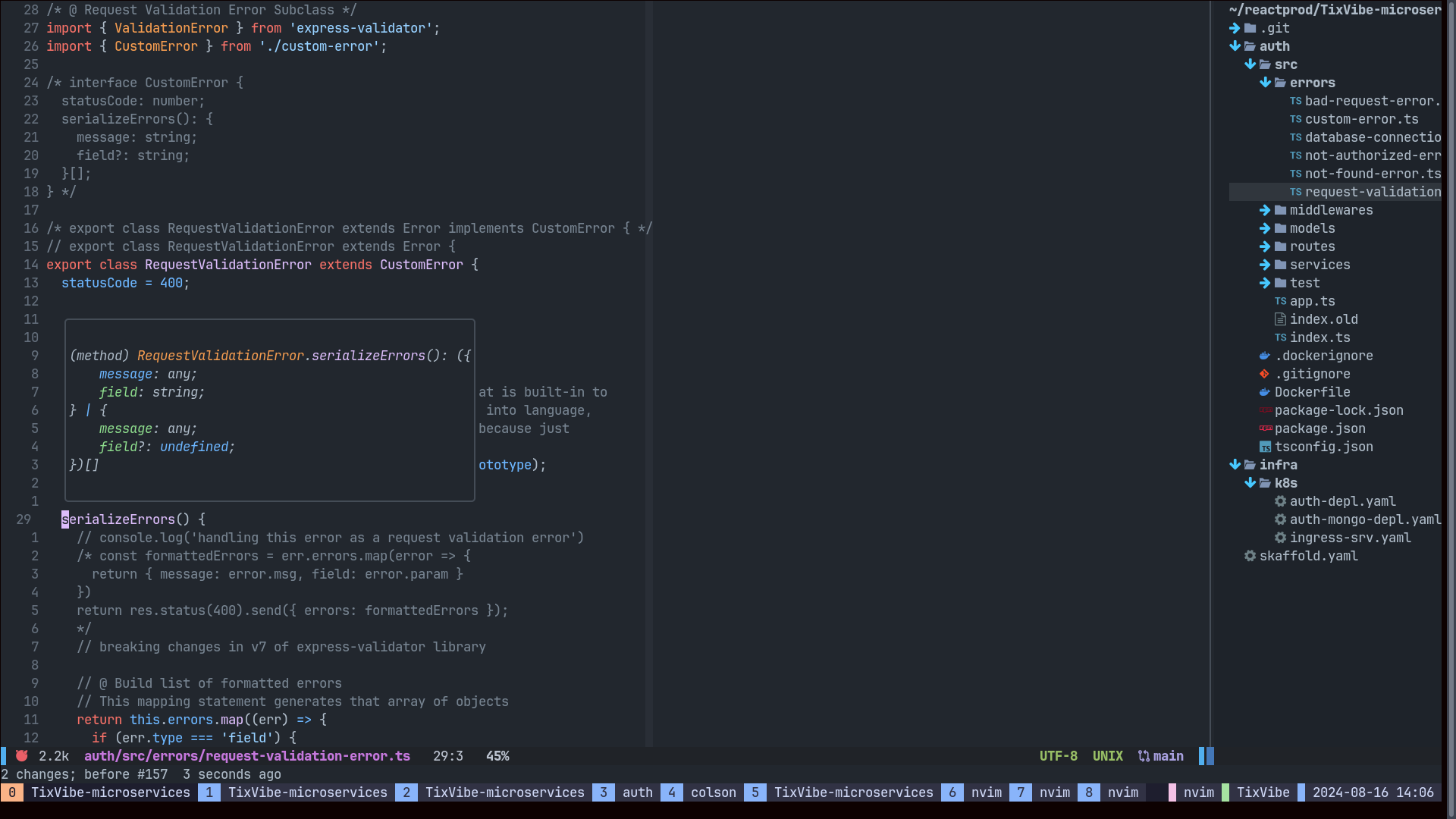Click the git branch icon beside main

click(1144, 756)
